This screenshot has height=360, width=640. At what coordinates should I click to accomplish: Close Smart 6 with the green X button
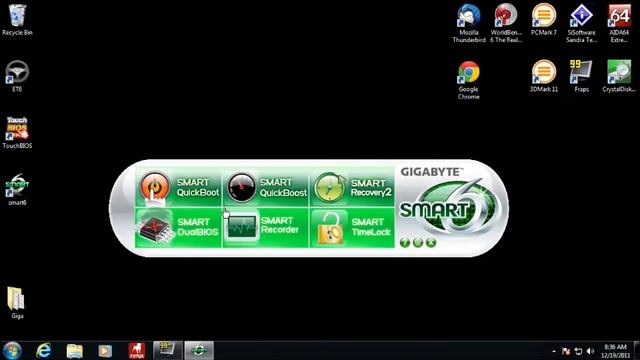tap(431, 242)
